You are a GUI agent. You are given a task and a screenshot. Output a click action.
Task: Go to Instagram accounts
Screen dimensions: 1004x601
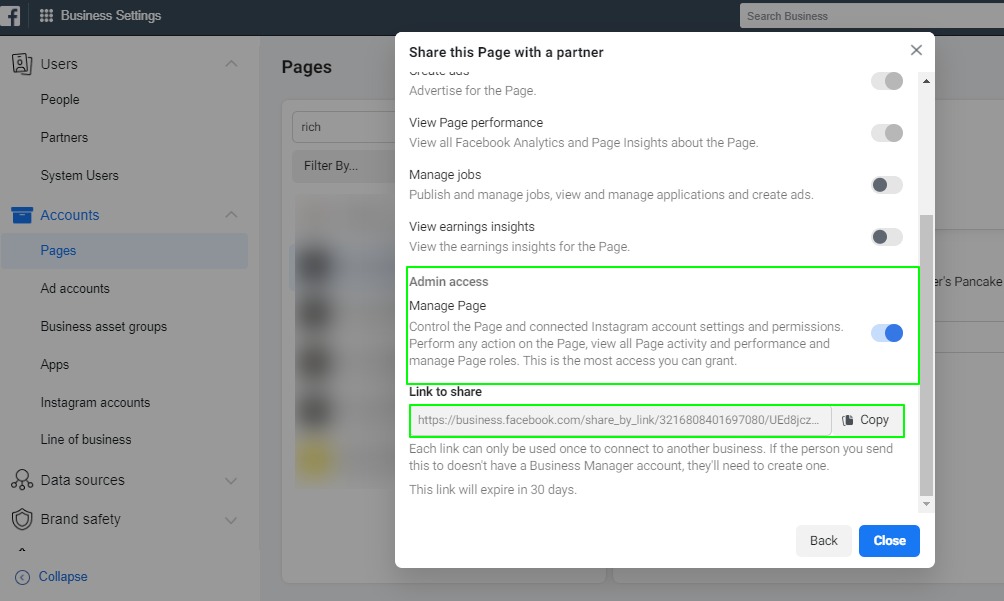coord(95,403)
